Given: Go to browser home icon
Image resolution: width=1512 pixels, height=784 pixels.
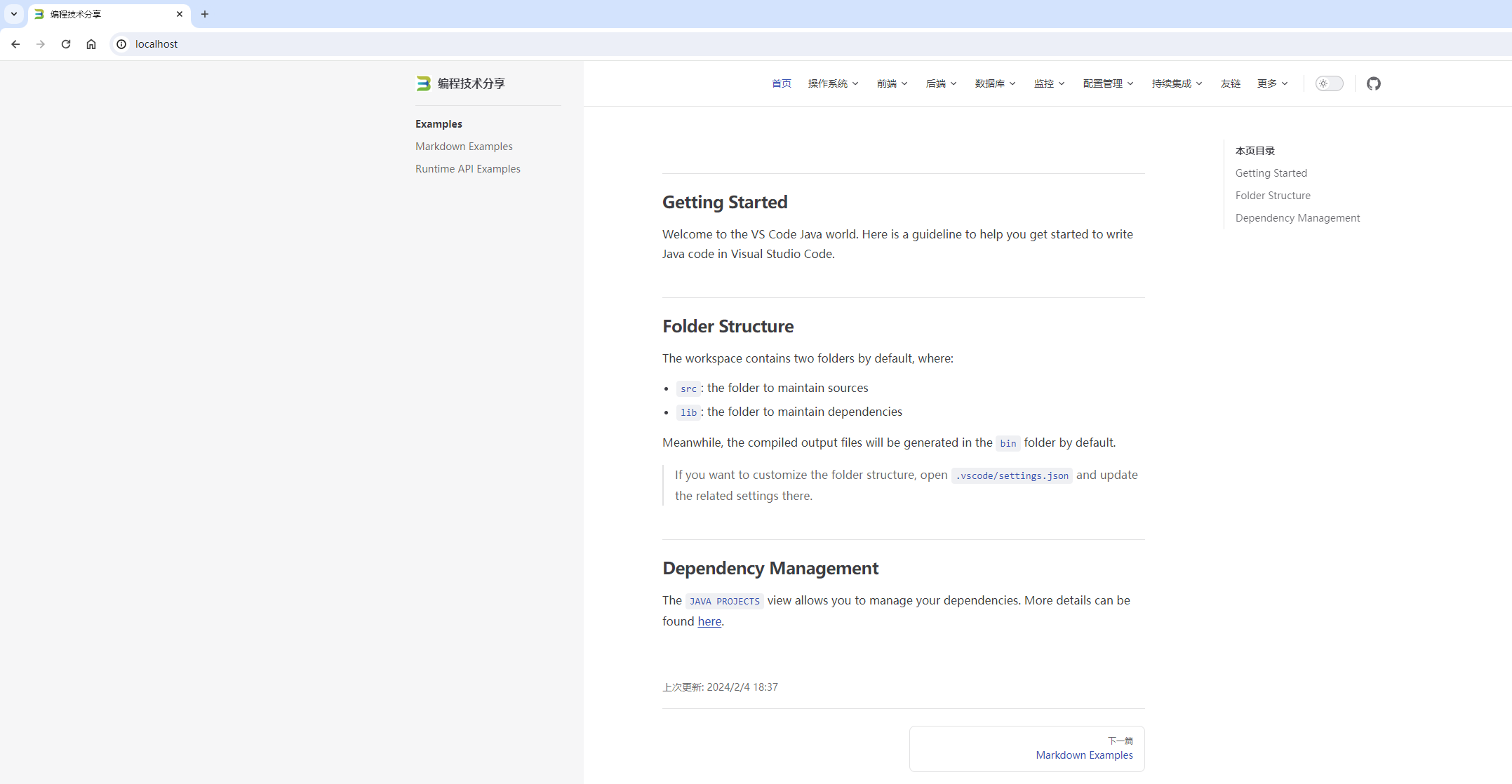Looking at the screenshot, I should tap(91, 44).
